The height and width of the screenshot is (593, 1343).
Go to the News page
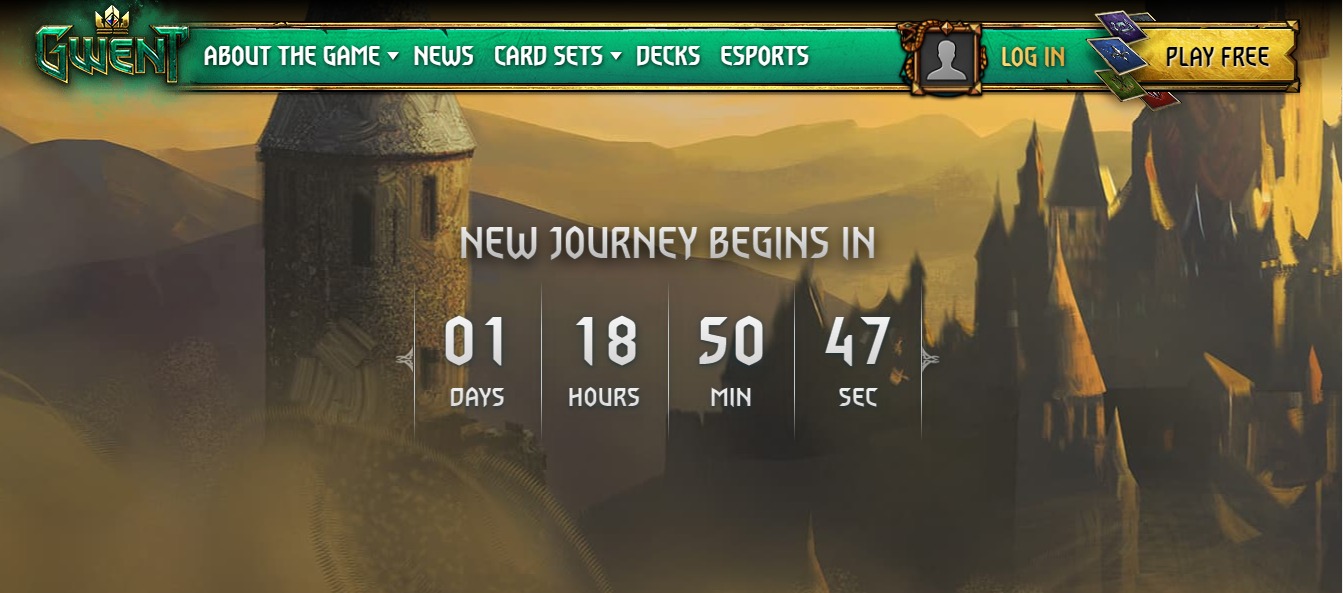click(x=443, y=56)
